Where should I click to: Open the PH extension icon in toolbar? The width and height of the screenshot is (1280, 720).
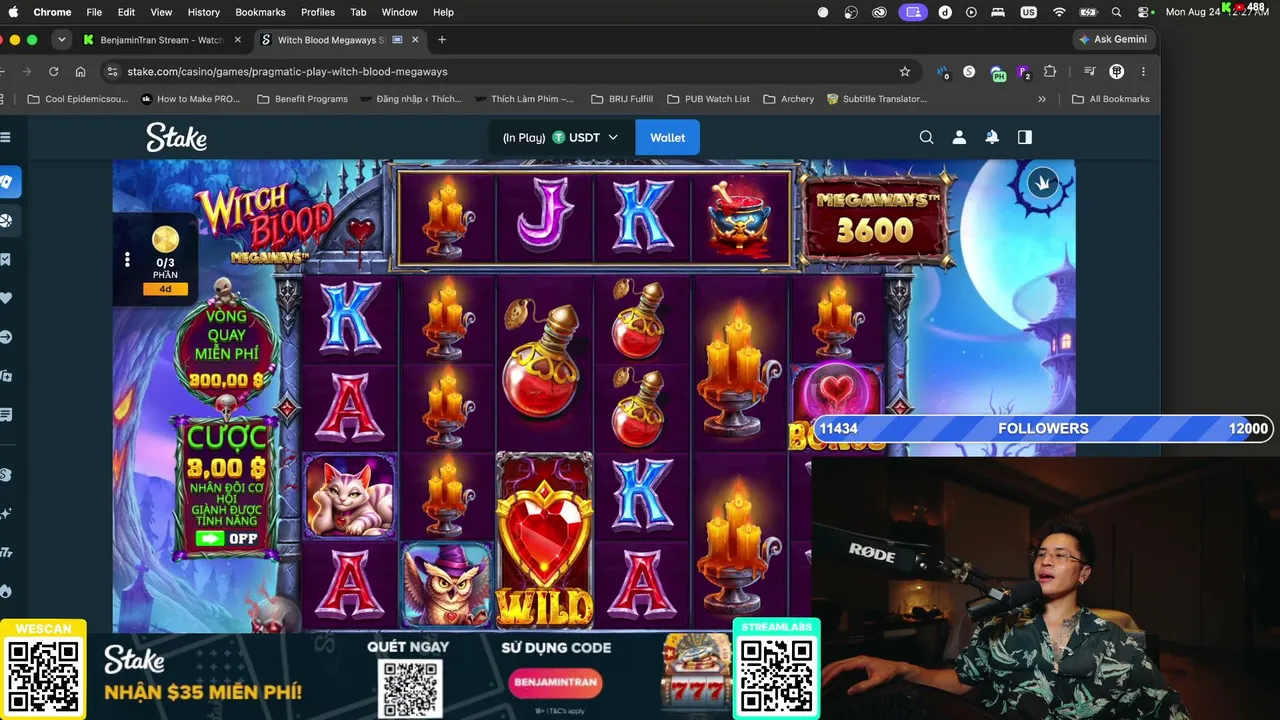point(998,72)
